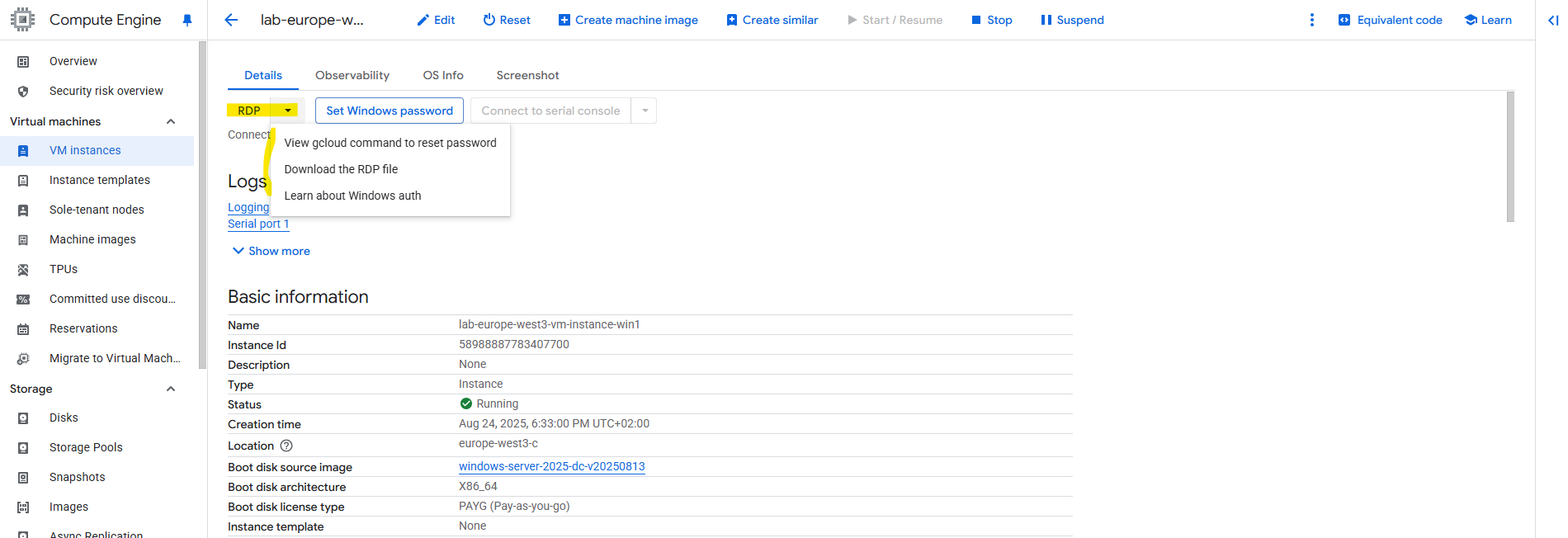This screenshot has height=538, width=1568.
Task: Select View gcloud command to reset password
Action: (390, 143)
